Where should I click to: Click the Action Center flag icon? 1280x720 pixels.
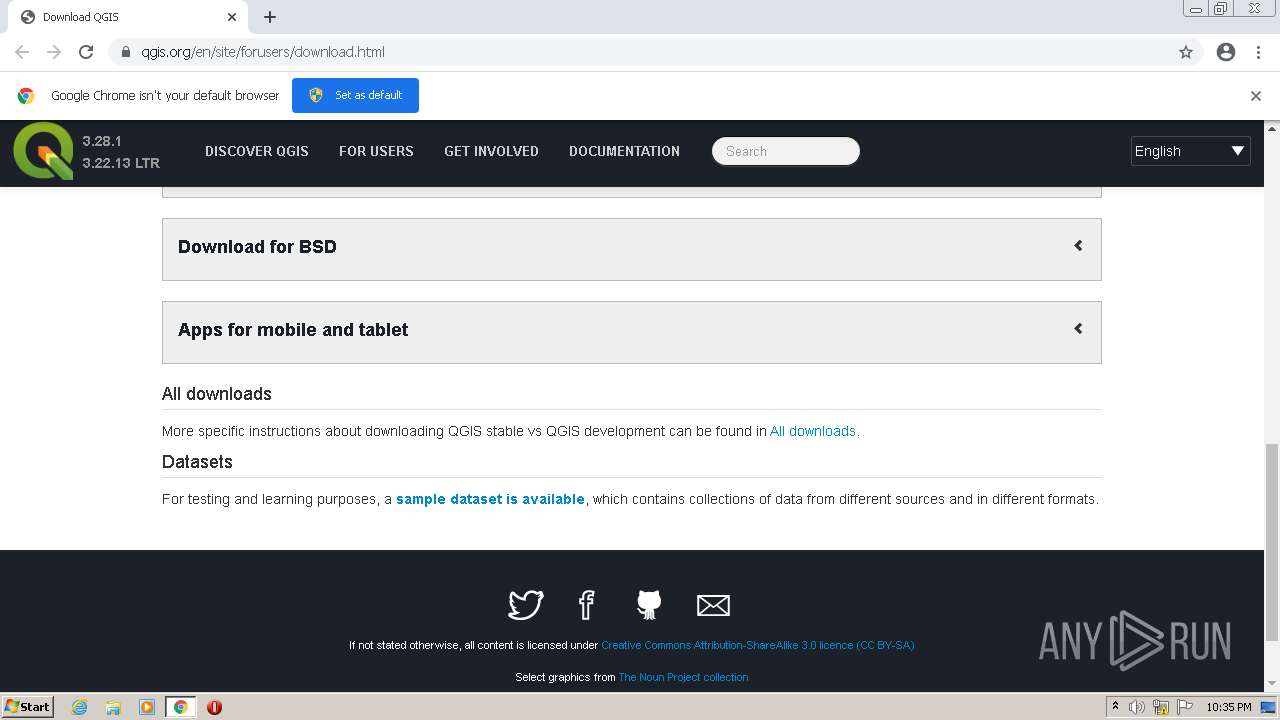click(x=1184, y=707)
